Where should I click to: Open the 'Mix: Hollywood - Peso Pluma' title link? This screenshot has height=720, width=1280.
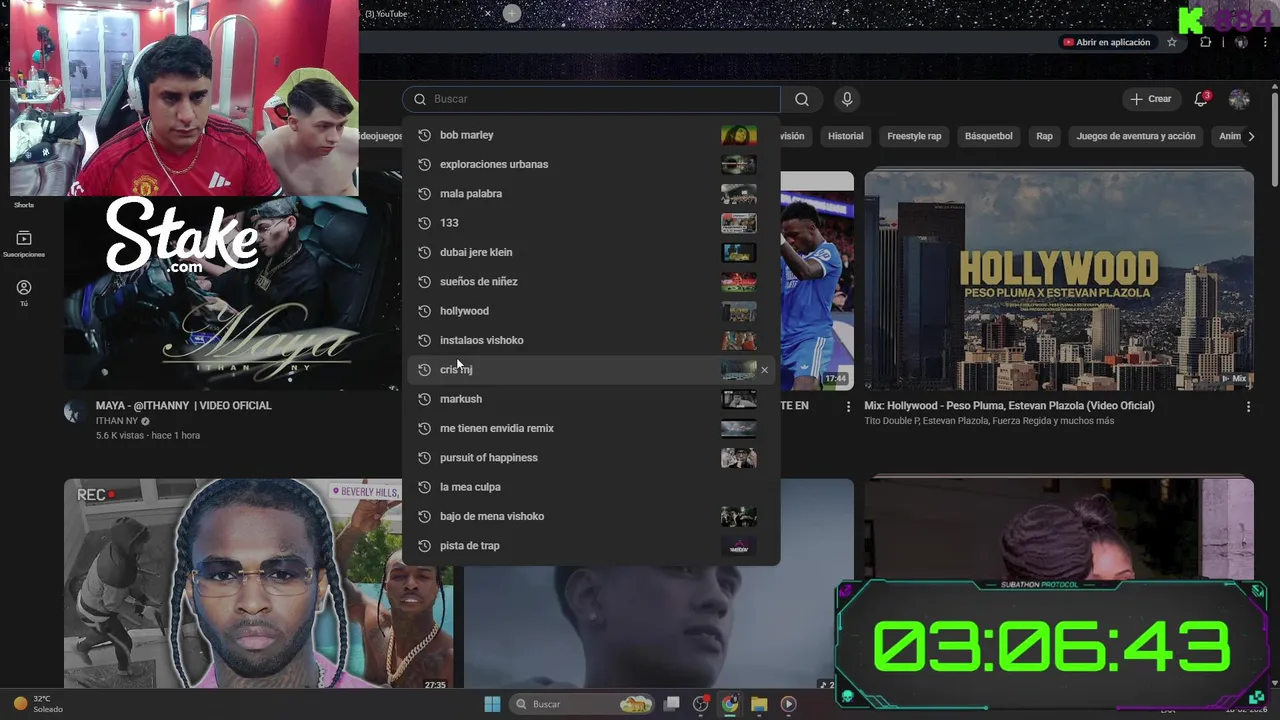(x=1009, y=405)
